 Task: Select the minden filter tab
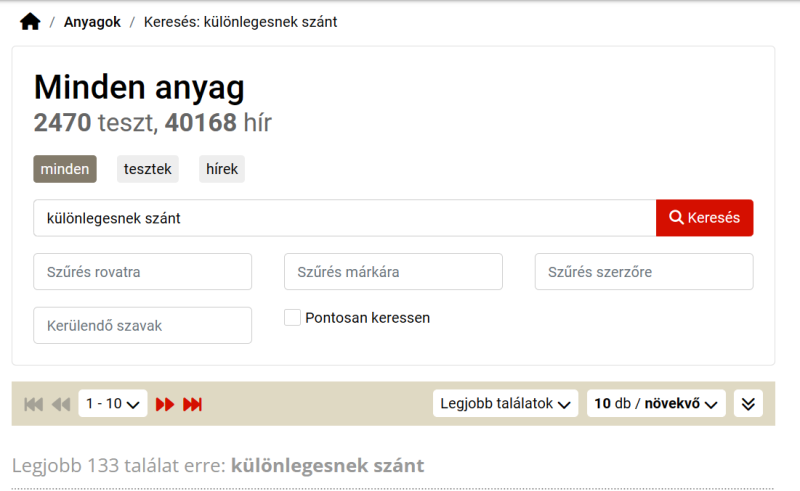[65, 169]
